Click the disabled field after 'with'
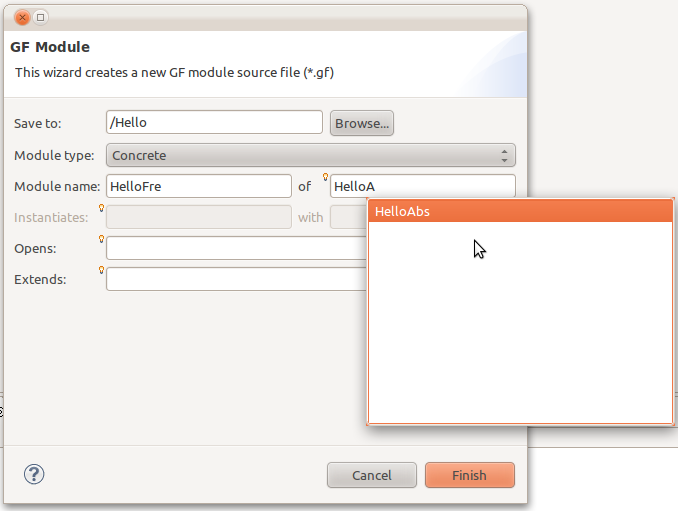678x511 pixels. 348,217
